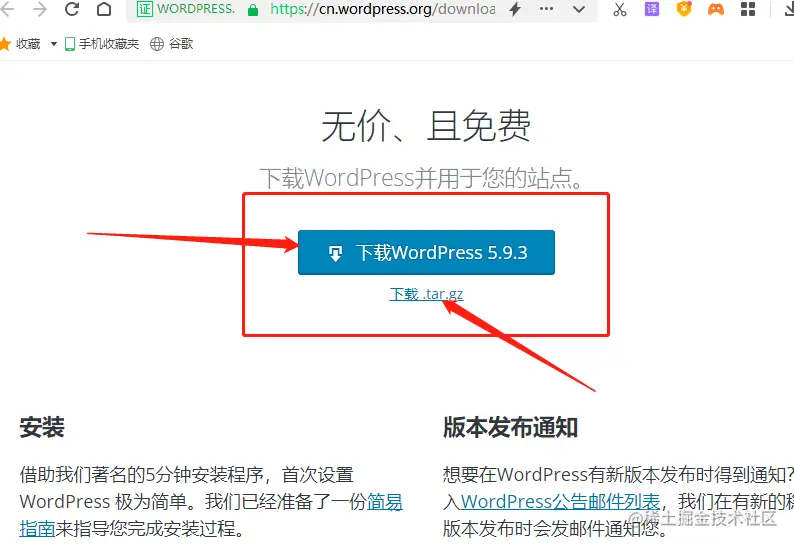Go forward with the forward arrow
The image size is (794, 545).
pos(39,9)
